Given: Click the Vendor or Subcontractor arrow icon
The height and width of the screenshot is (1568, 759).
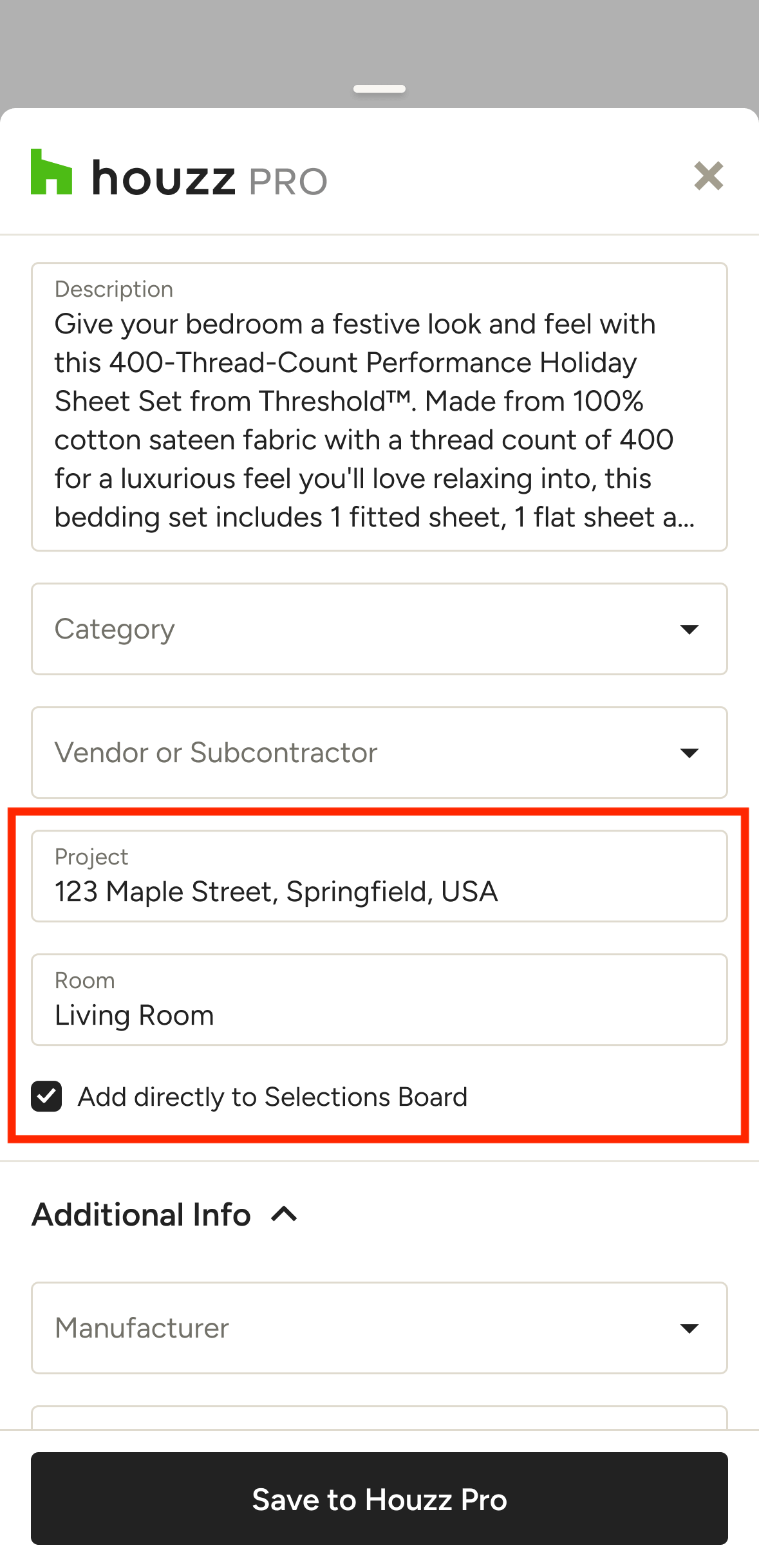Looking at the screenshot, I should coord(689,752).
